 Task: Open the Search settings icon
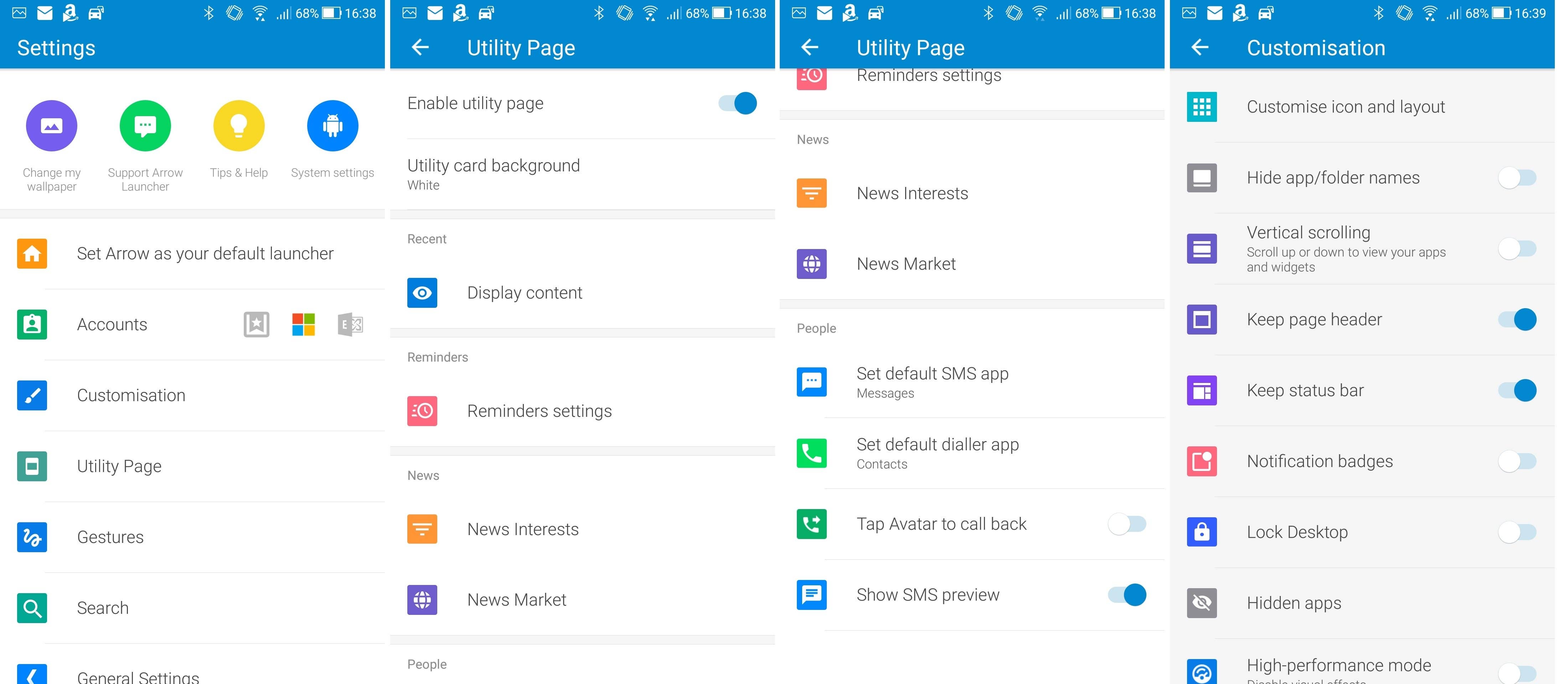point(32,608)
